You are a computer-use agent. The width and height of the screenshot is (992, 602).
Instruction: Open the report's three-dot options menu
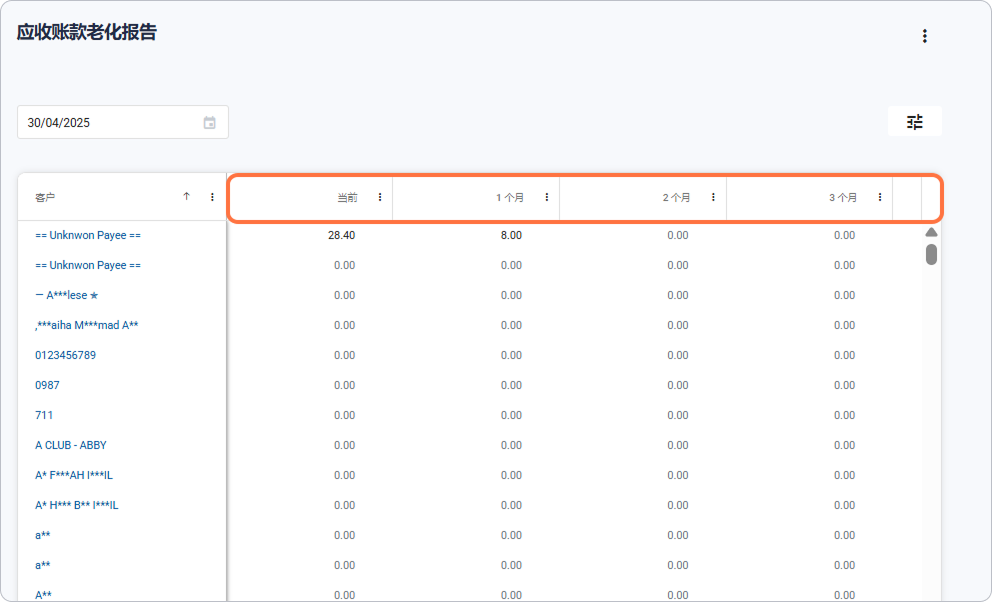(924, 36)
